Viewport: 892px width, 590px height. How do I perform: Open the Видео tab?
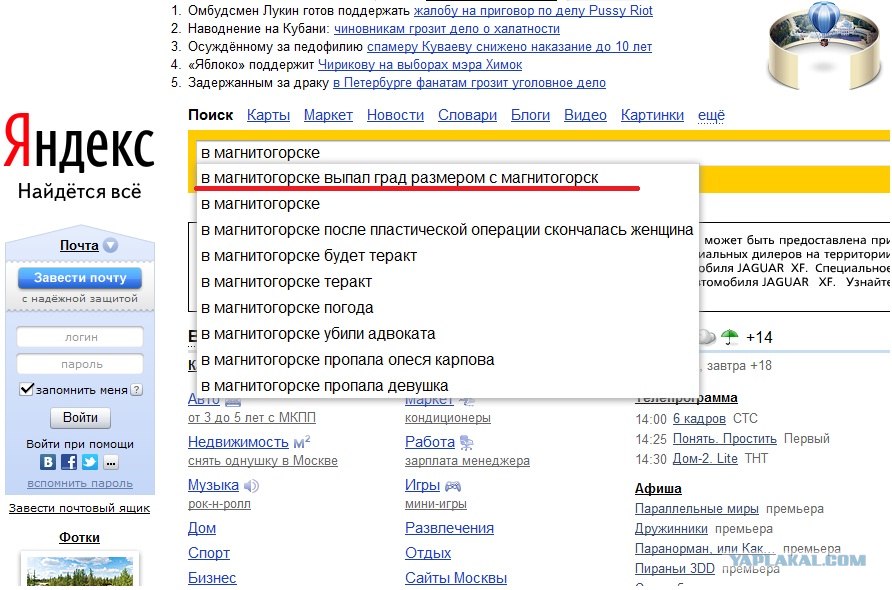pos(585,115)
